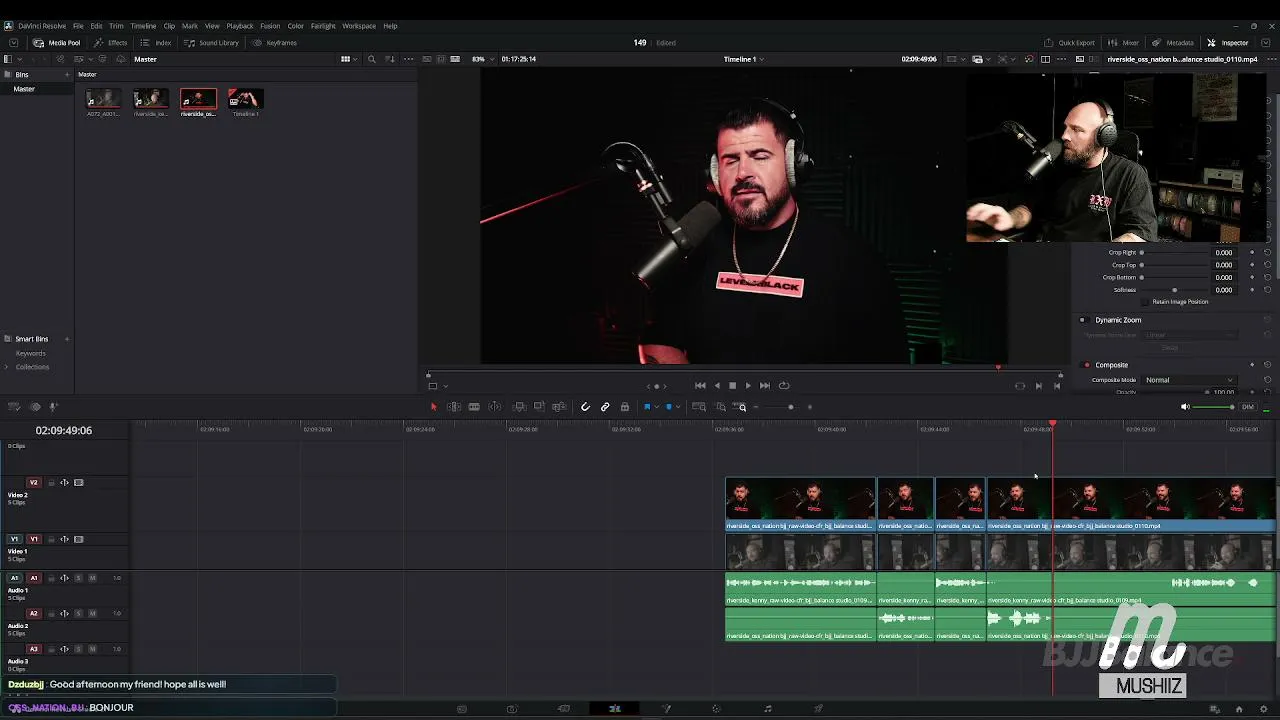Screen dimensions: 1280x720
Task: Open the Effects panel
Action: point(111,43)
